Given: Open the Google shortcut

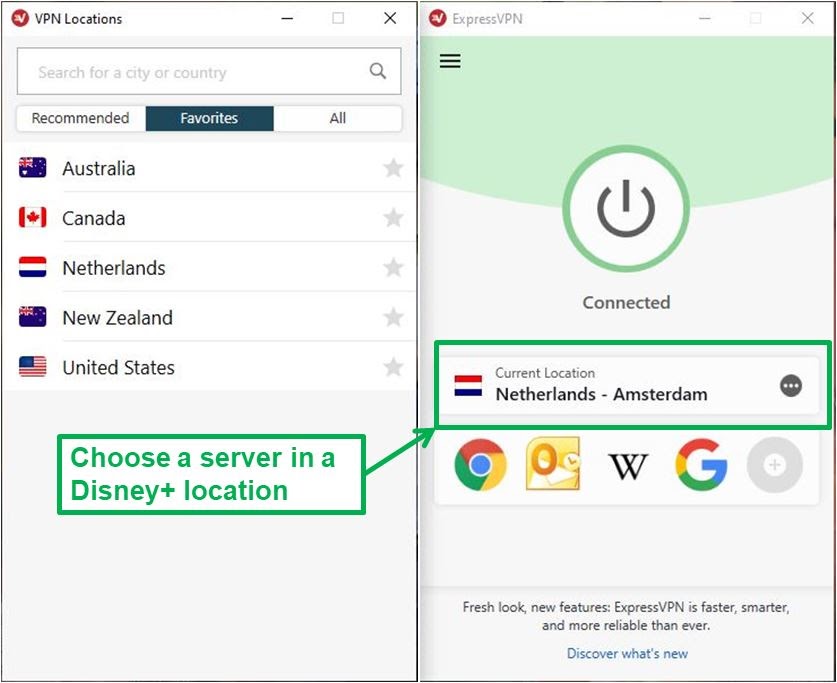Looking at the screenshot, I should [x=701, y=464].
